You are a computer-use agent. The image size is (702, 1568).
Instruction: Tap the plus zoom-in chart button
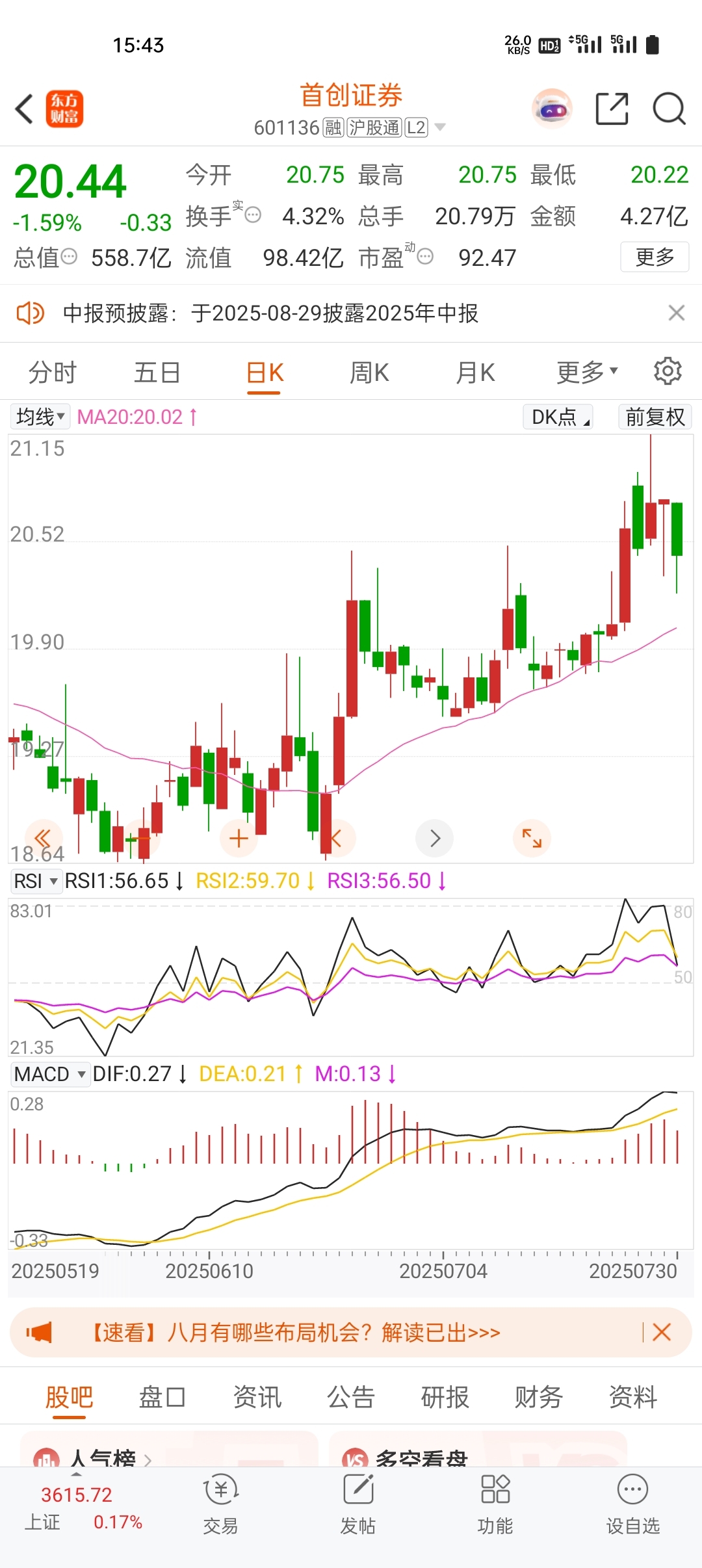(239, 838)
